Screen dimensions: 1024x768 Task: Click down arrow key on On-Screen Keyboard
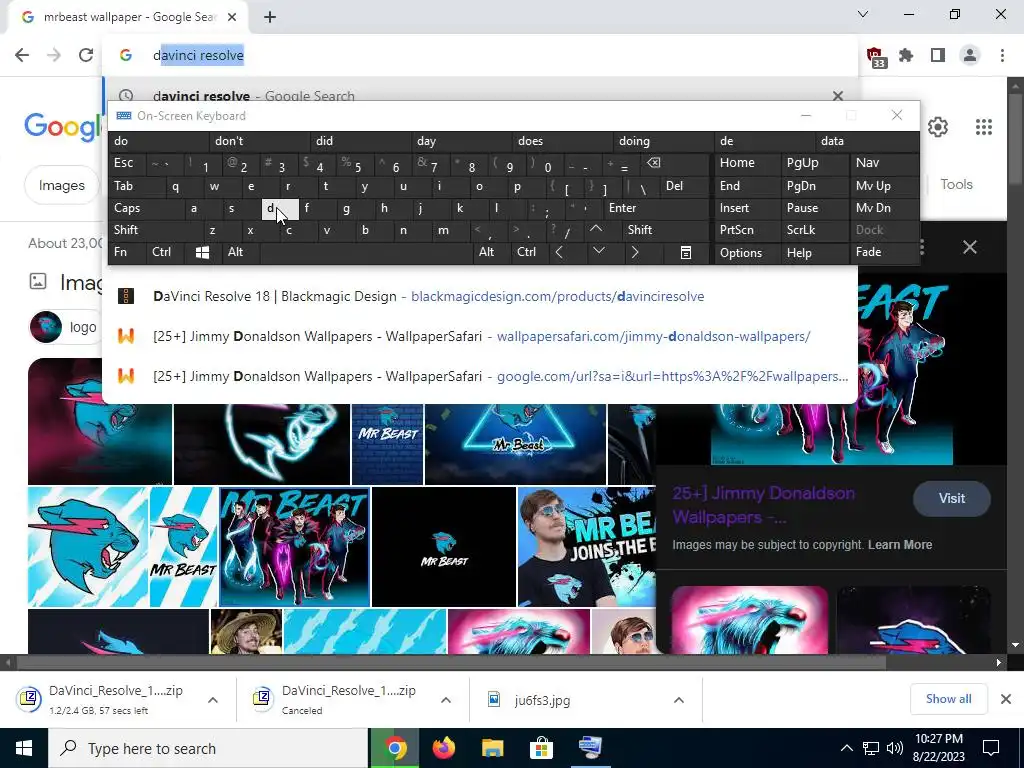click(x=598, y=251)
